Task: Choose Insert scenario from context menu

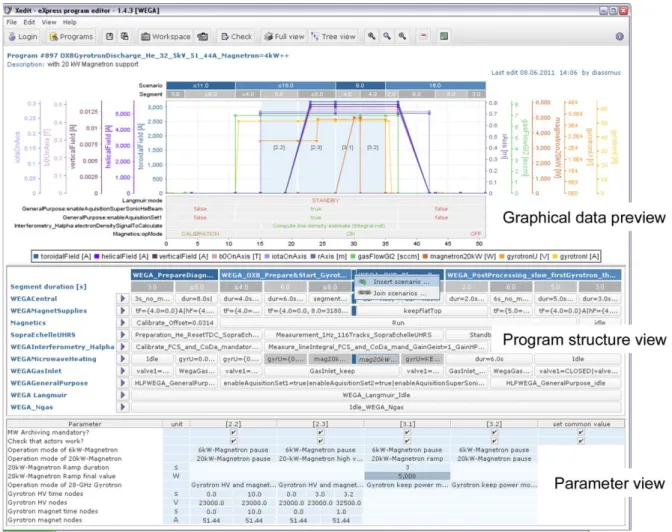Action: point(396,282)
